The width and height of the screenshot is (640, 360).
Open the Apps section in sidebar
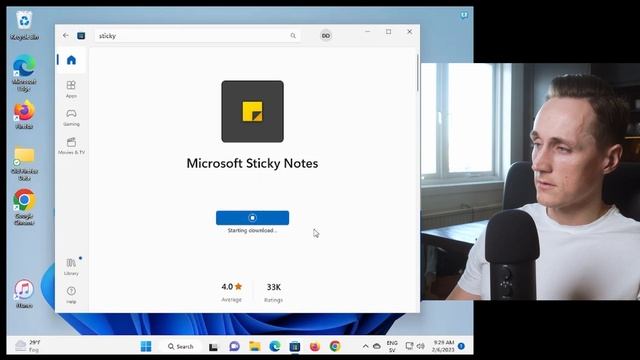point(71,89)
